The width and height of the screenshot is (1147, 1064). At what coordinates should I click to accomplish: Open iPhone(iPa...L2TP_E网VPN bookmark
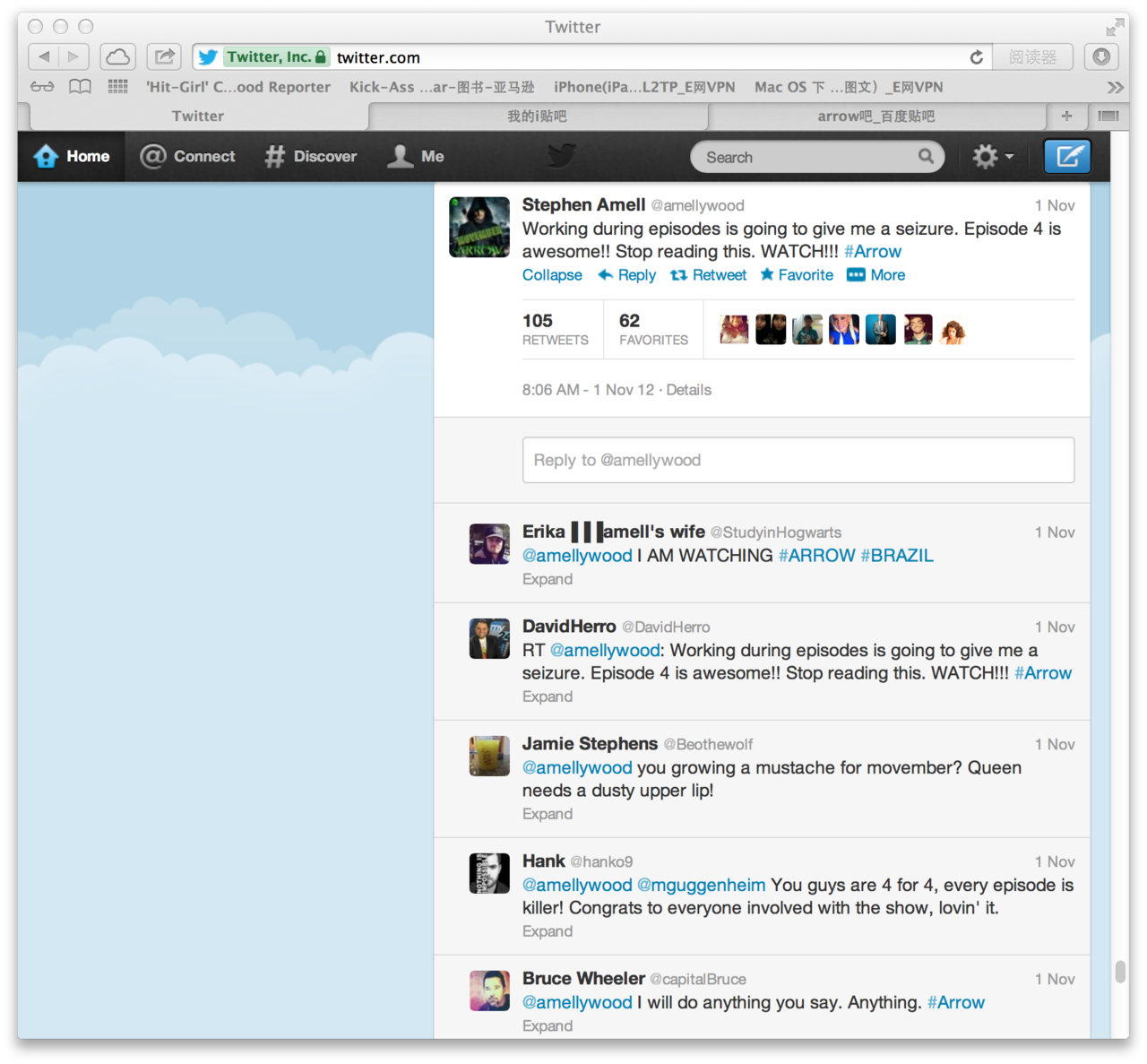click(x=644, y=87)
